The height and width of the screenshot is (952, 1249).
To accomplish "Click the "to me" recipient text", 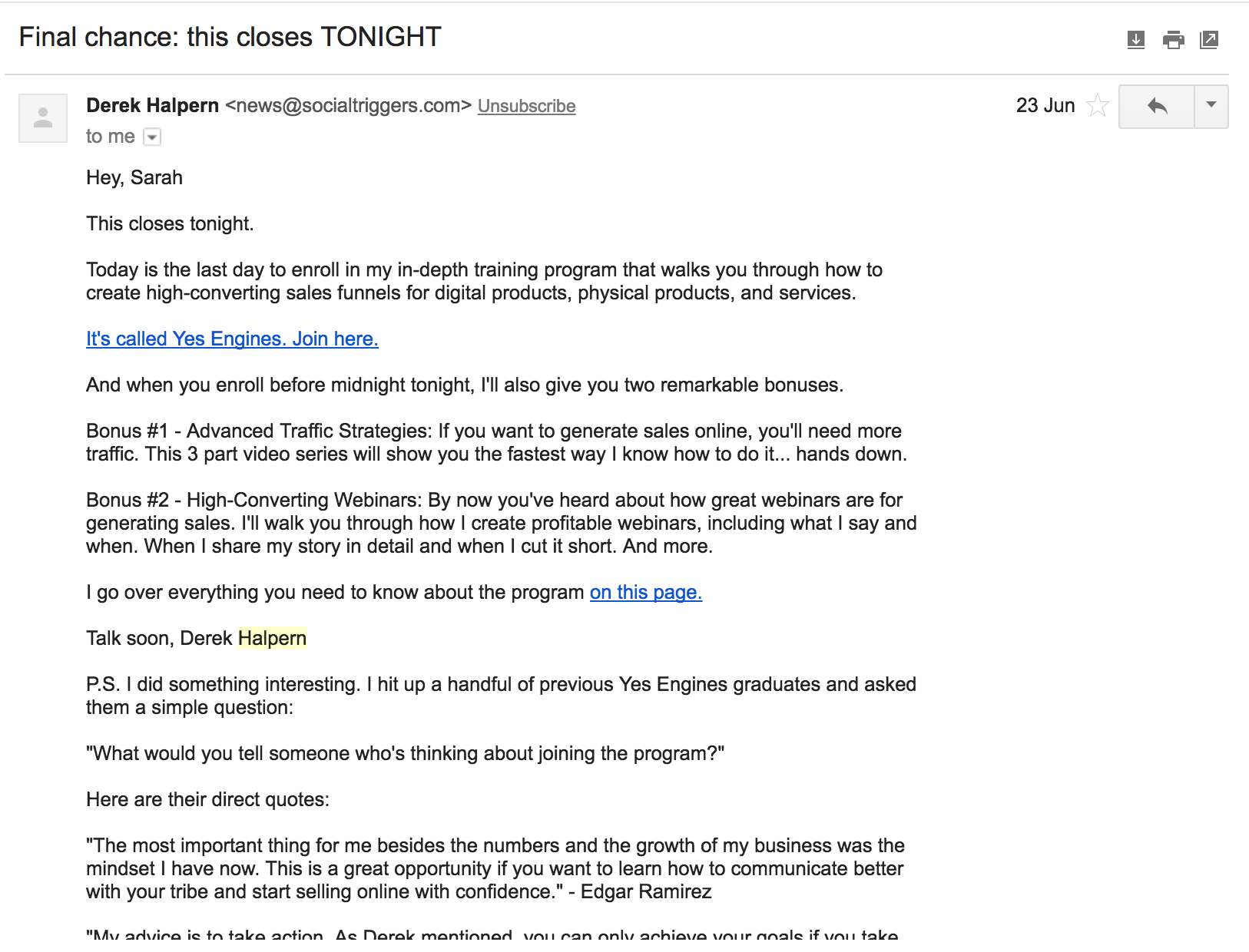I will pyautogui.click(x=110, y=137).
